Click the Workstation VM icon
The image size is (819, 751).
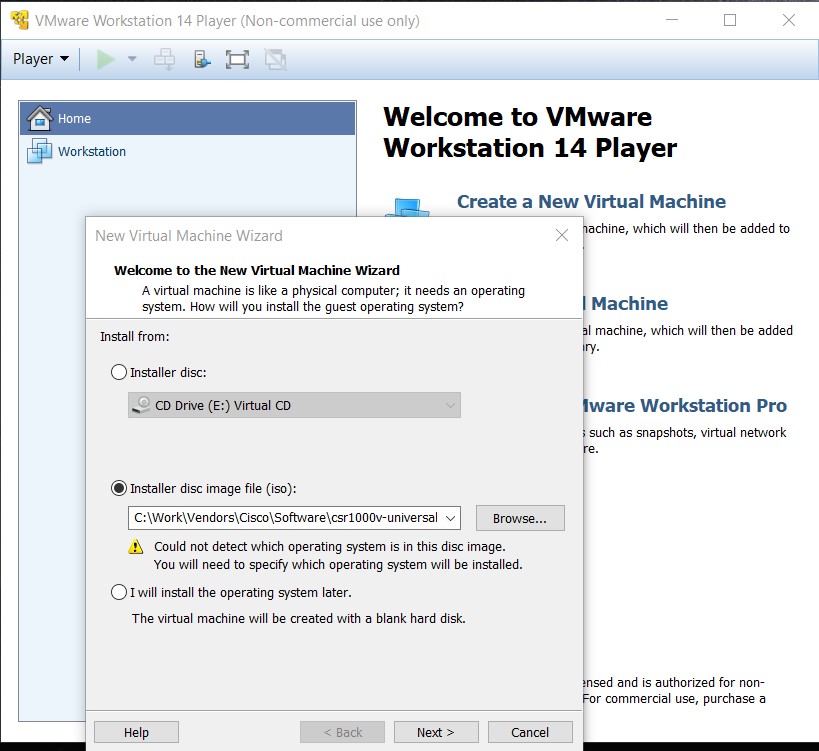tap(40, 151)
